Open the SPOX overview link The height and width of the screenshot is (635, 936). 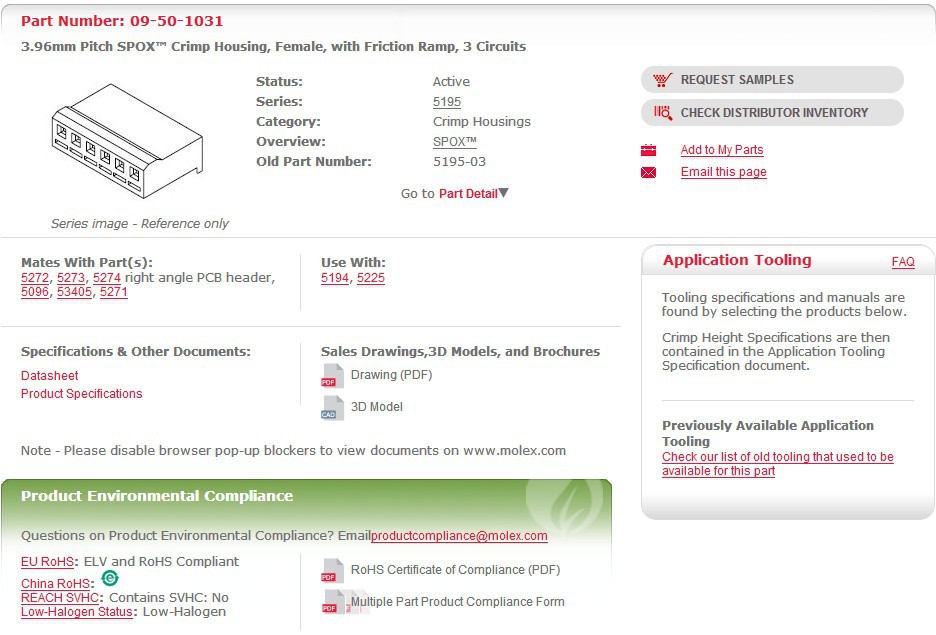pyautogui.click(x=455, y=141)
